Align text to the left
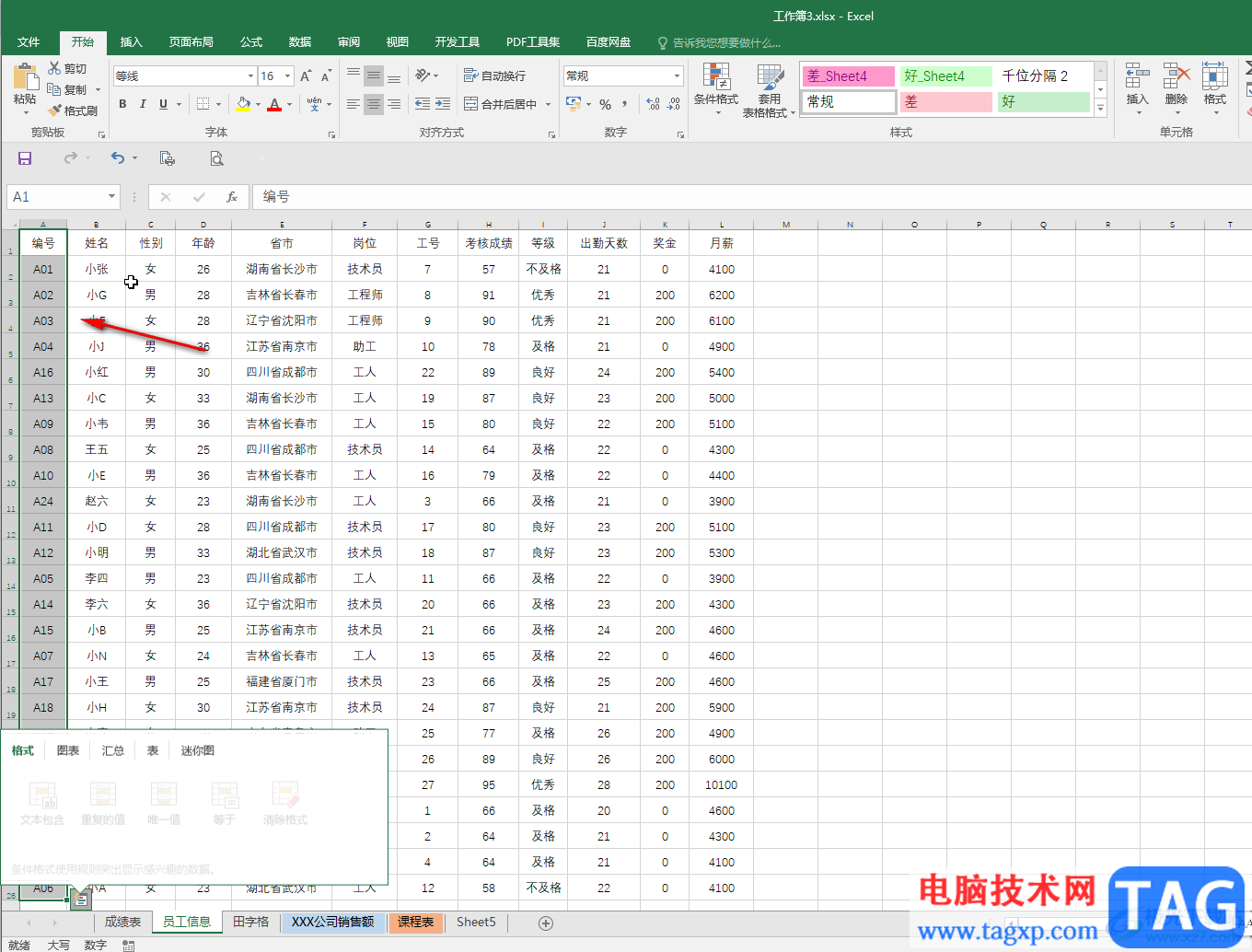 [x=354, y=104]
